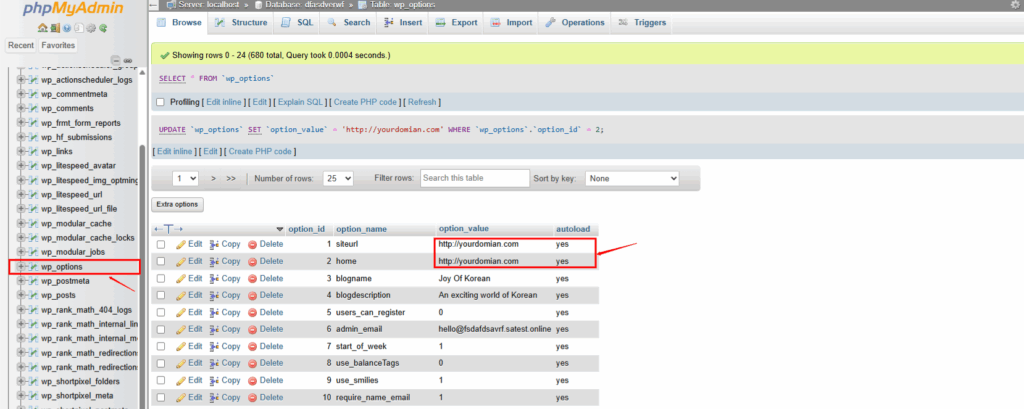Click the pencil Edit icon for siteurl row
This screenshot has width=1024, height=409.
click(181, 244)
